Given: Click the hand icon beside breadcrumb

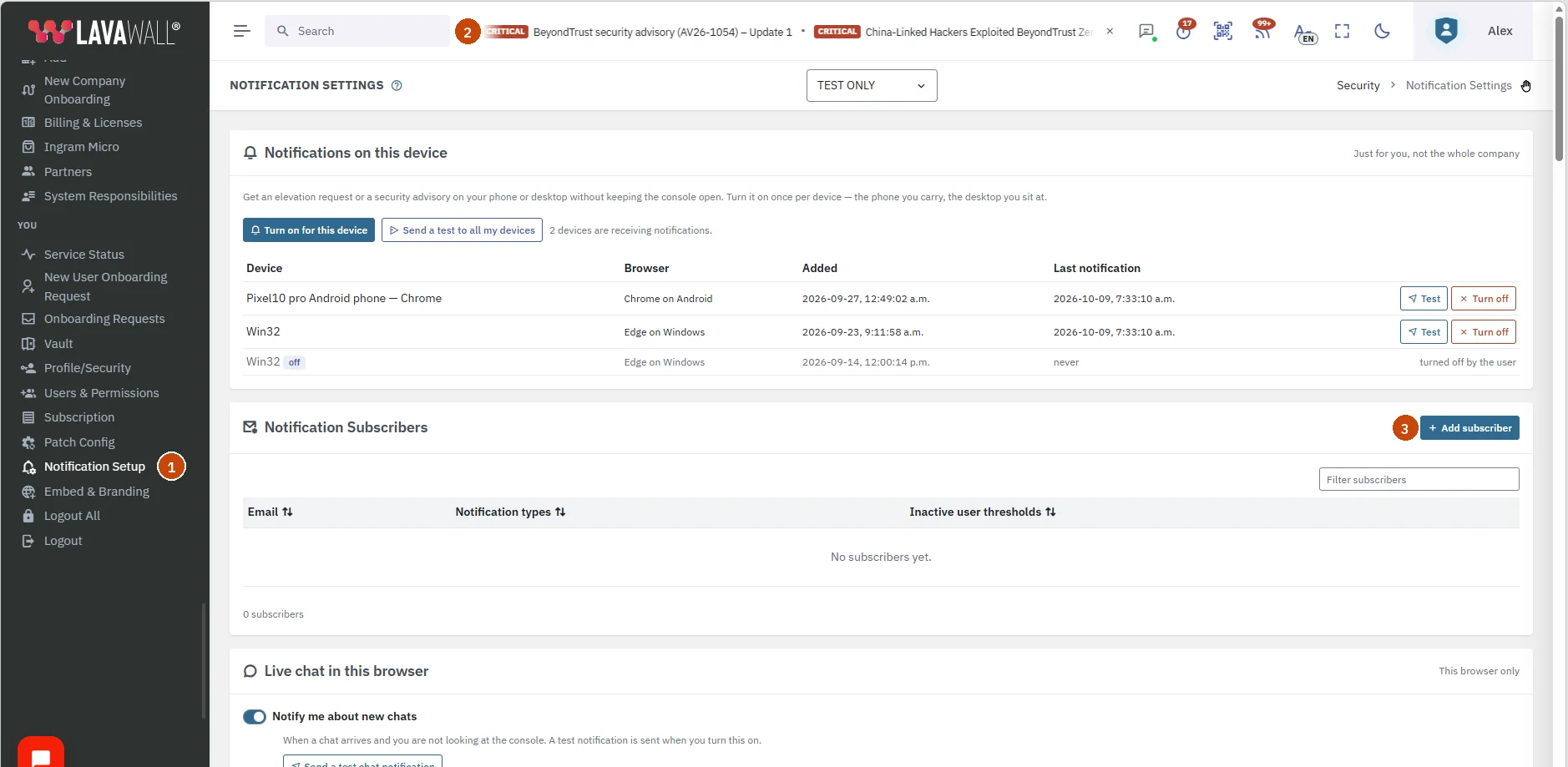Looking at the screenshot, I should [x=1525, y=86].
